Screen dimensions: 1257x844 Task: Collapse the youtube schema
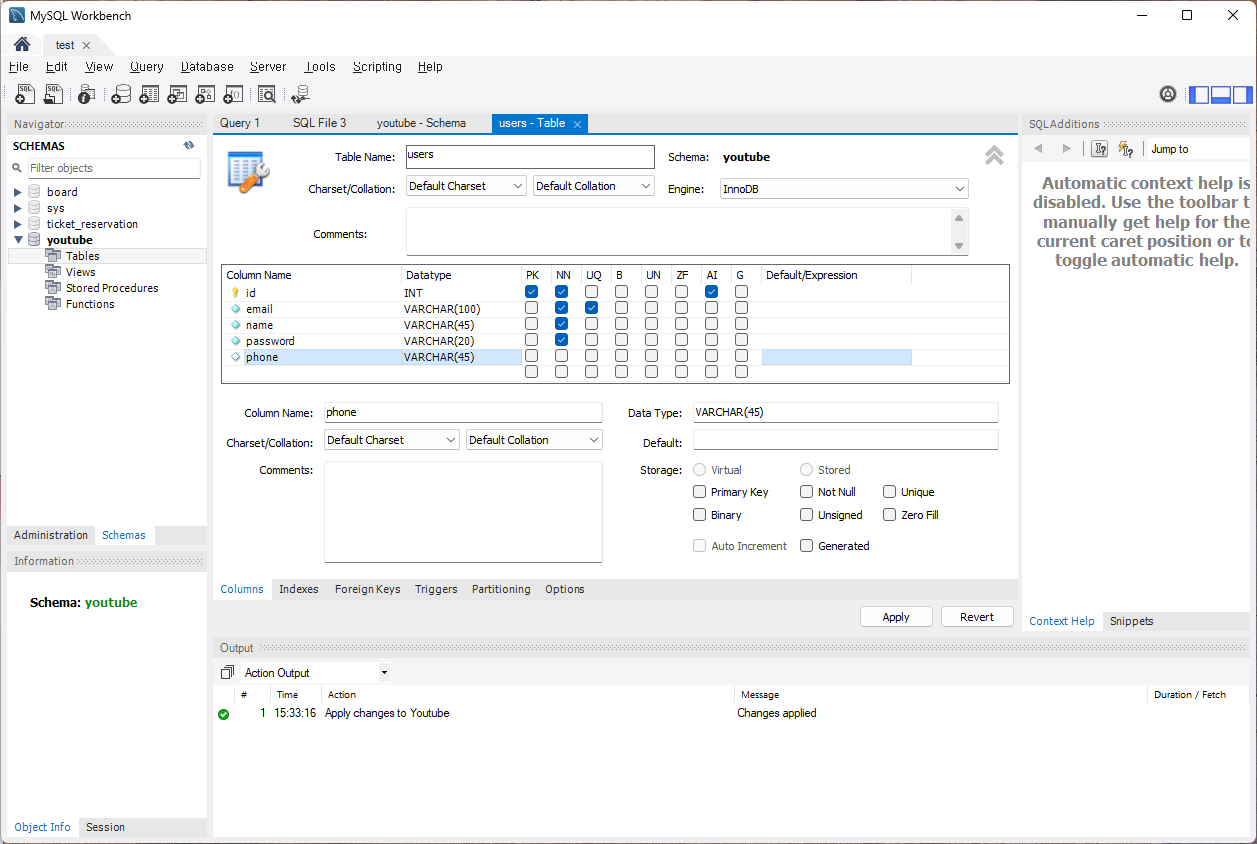point(17,240)
